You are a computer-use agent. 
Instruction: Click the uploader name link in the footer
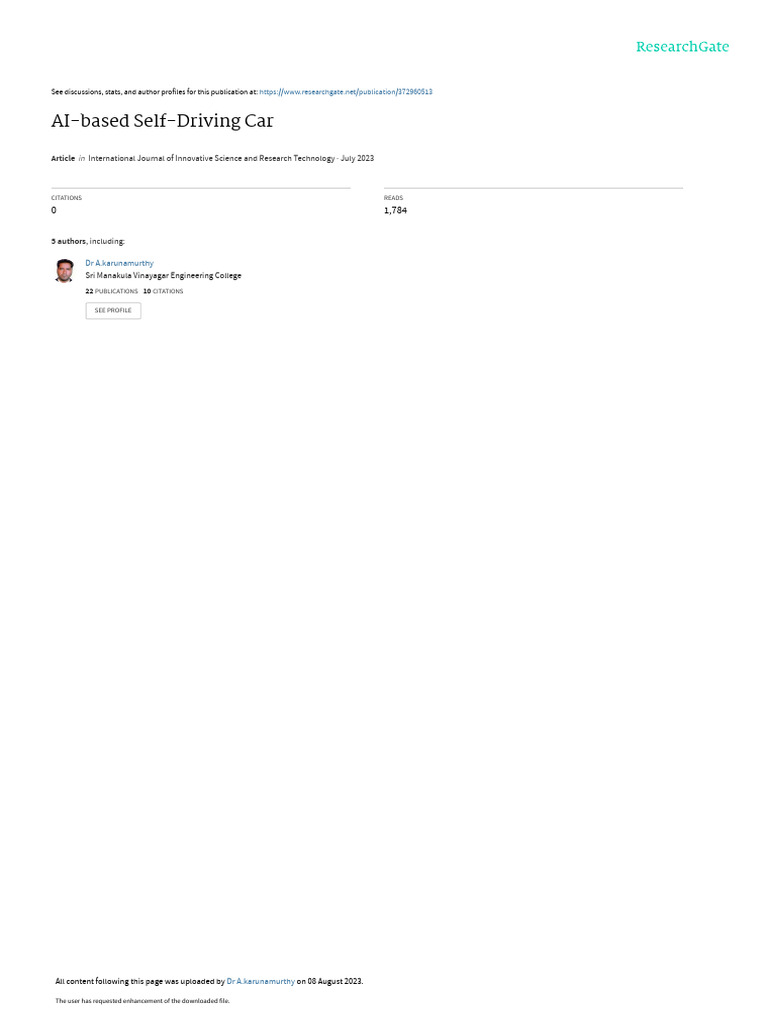261,981
